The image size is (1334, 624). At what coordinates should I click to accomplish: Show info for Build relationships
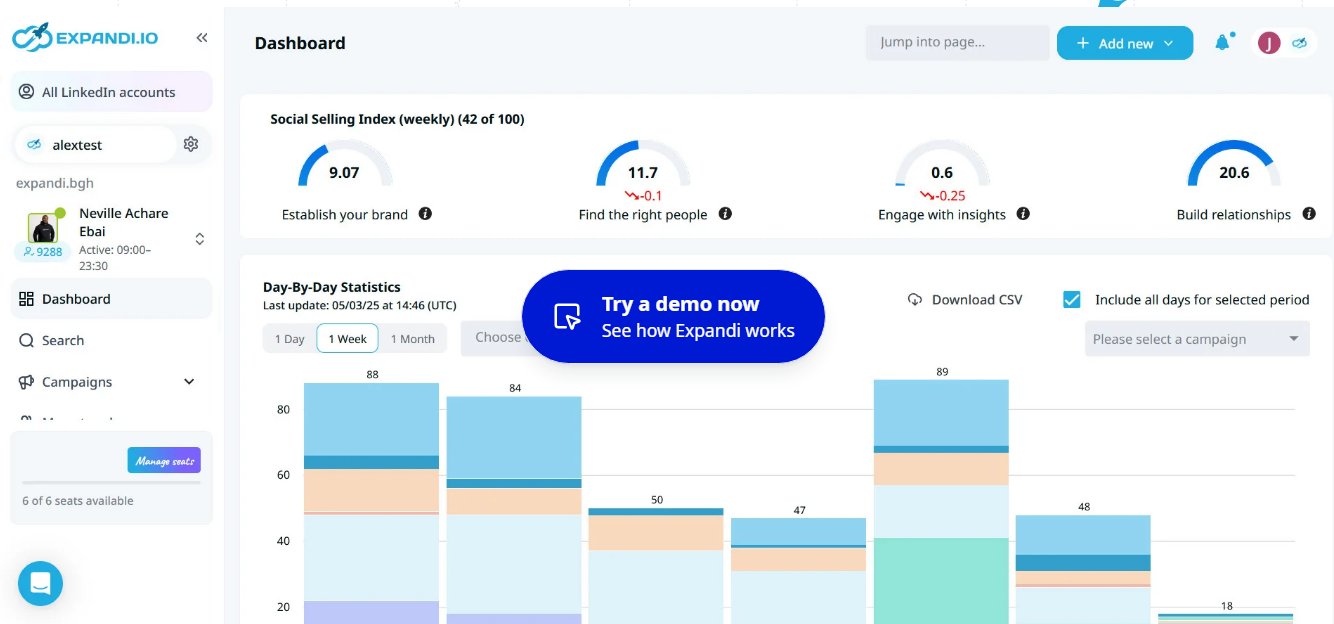coord(1309,214)
